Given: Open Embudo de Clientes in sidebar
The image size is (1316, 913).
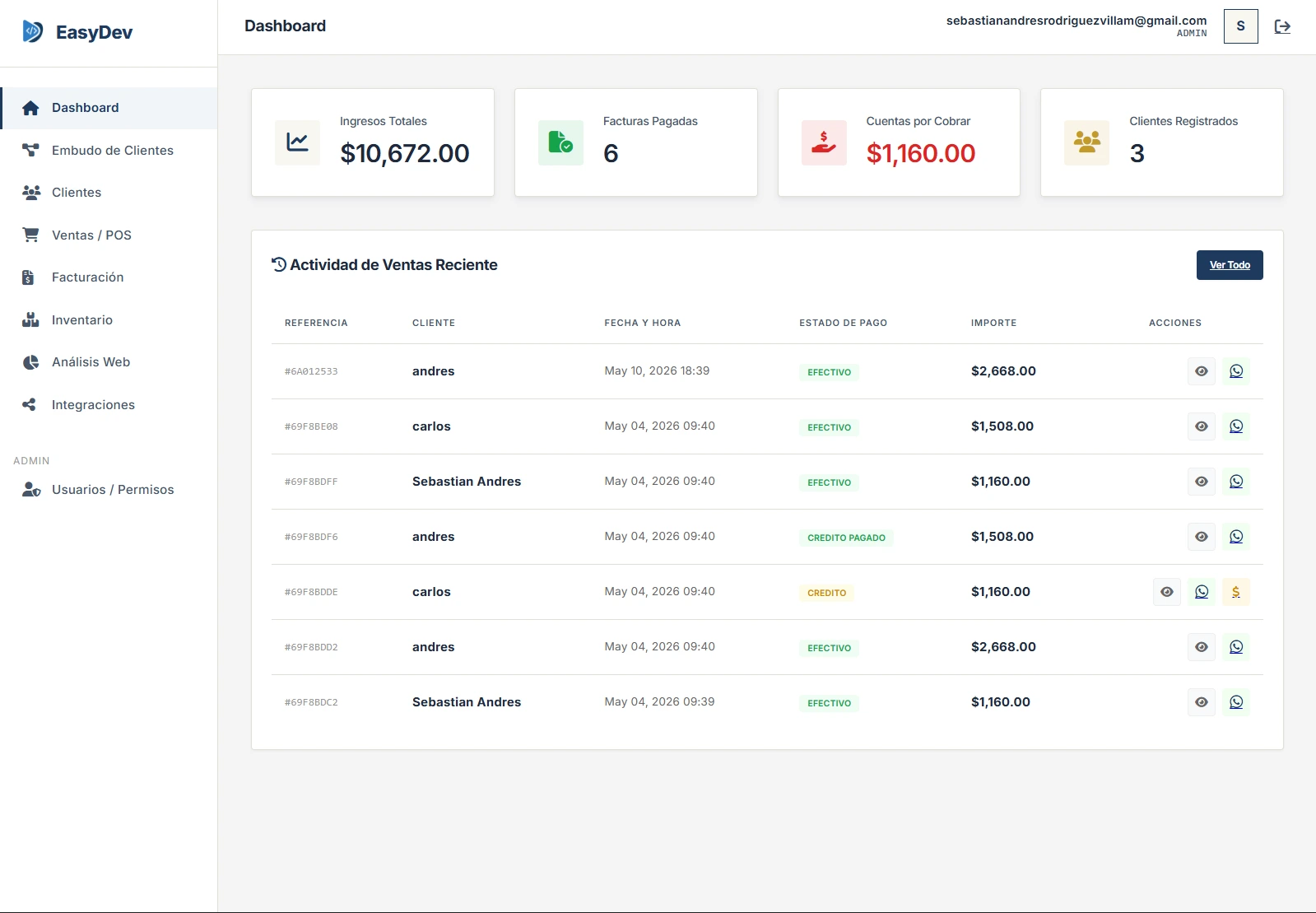Looking at the screenshot, I should (109, 150).
